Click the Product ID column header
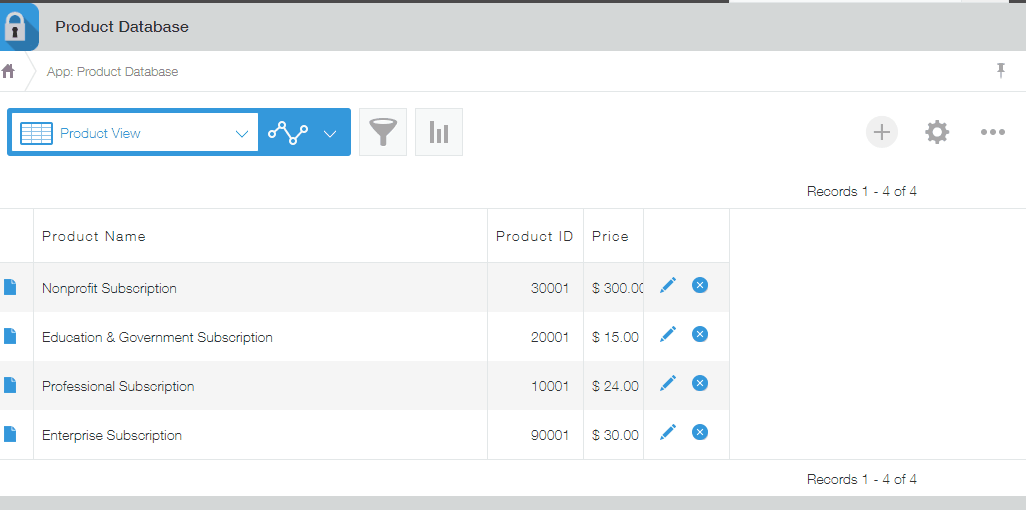This screenshot has width=1026, height=510. [534, 236]
